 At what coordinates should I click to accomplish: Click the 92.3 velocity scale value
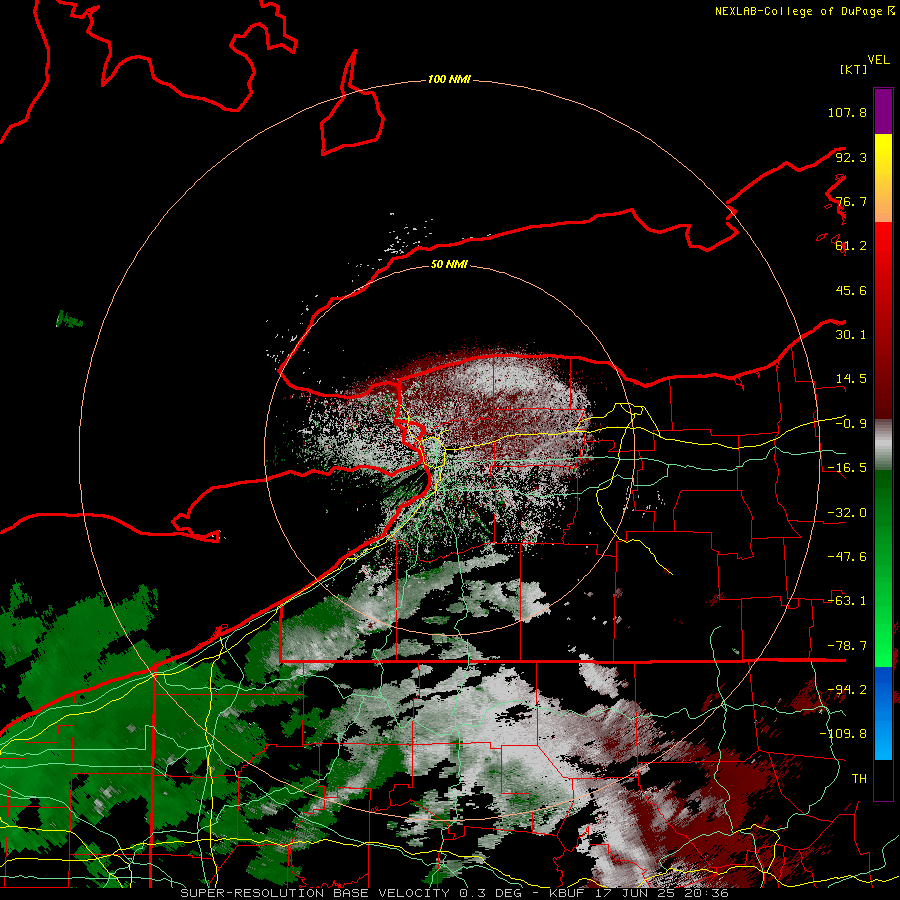(x=851, y=157)
